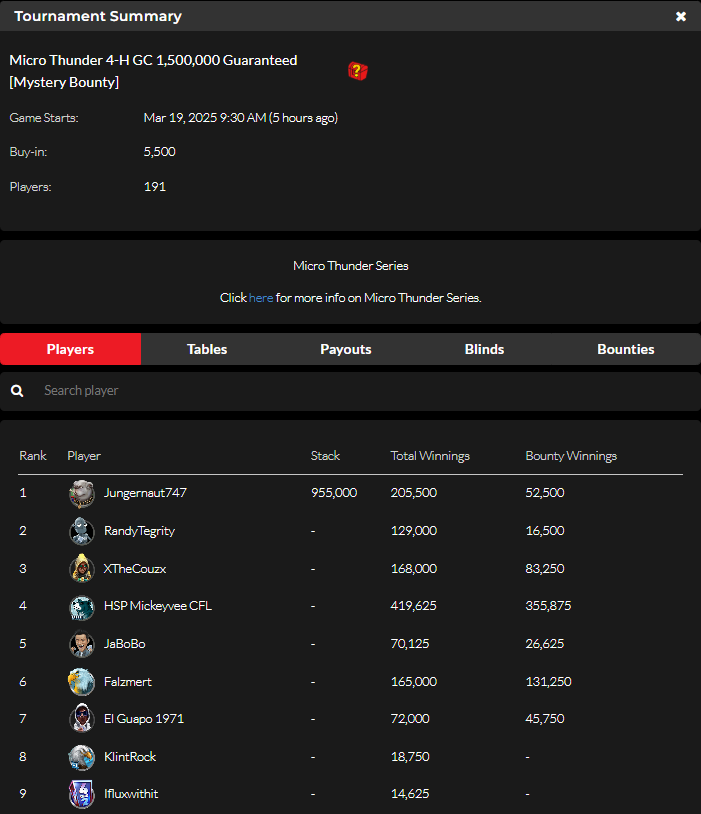Screen dimensions: 701x814
Task: Select player name JaBoBo
Action: click(x=125, y=644)
